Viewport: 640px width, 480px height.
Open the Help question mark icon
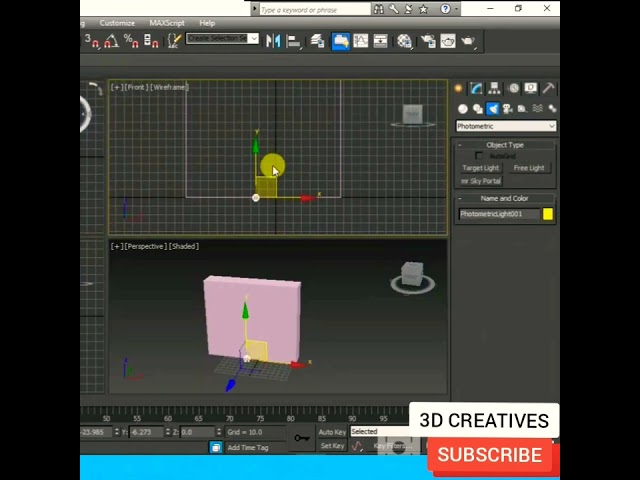(445, 9)
